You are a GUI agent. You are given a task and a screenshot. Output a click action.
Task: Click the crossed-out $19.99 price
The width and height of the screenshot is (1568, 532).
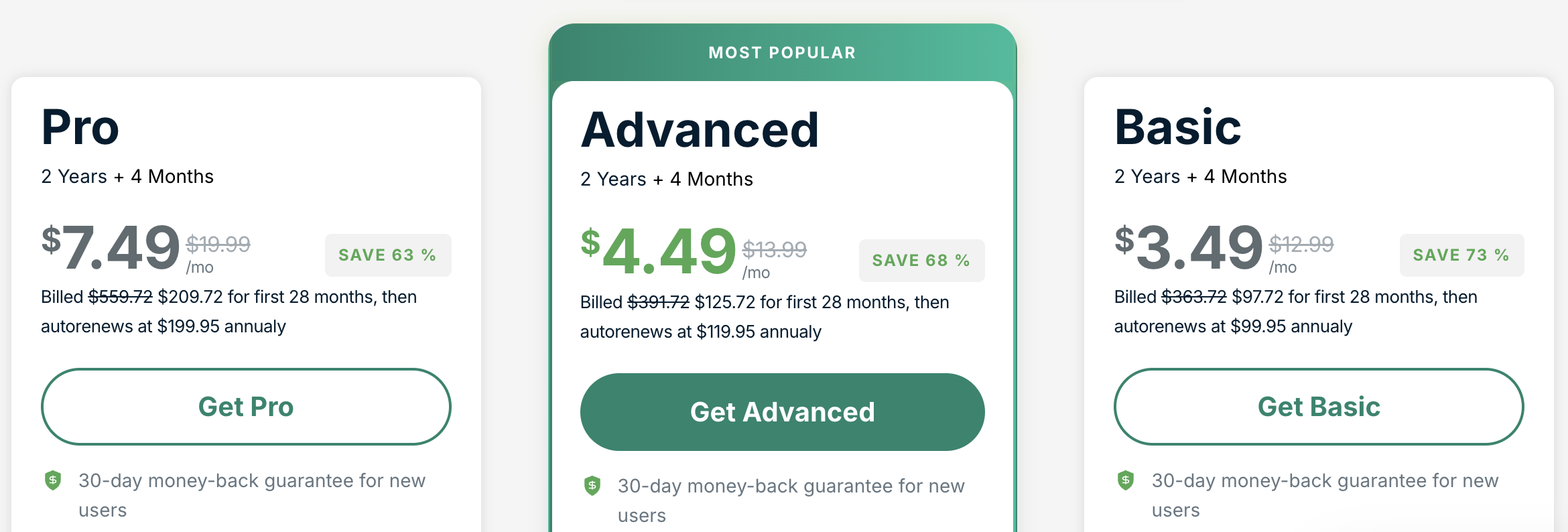(218, 244)
